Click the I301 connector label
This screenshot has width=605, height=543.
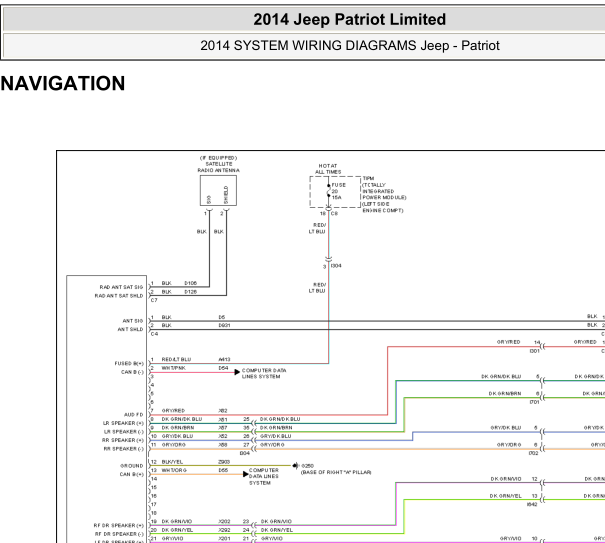click(534, 351)
